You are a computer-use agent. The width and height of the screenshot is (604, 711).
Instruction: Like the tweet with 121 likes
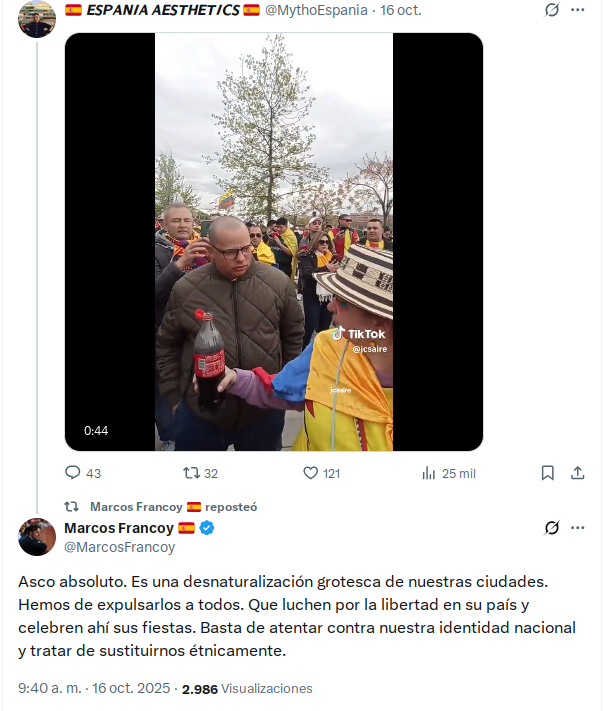coord(310,473)
